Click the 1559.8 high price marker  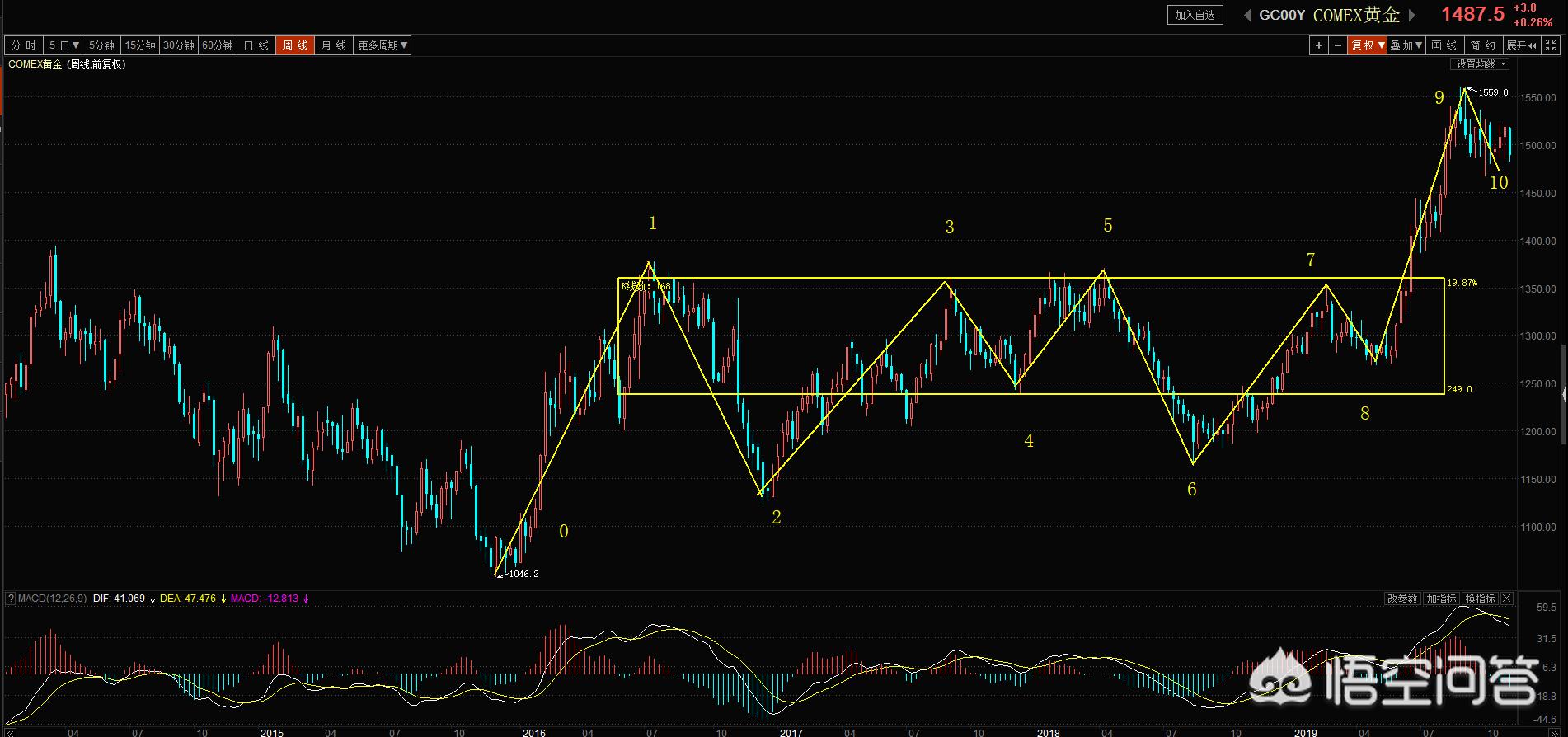point(1493,92)
